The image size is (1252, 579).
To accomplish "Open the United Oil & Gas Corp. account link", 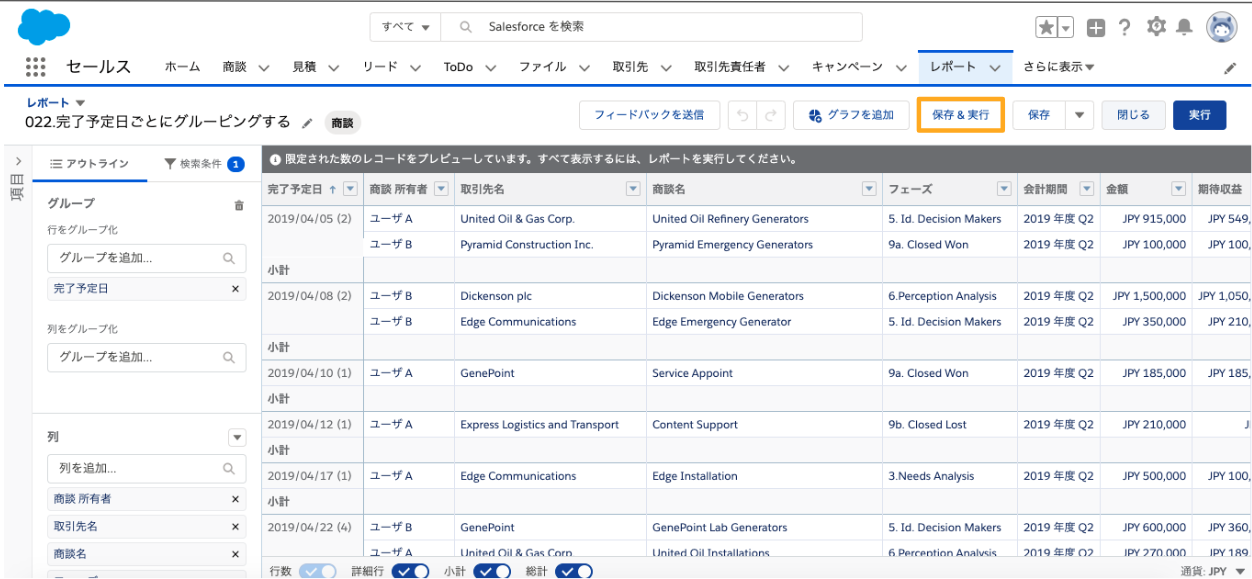I will coord(517,219).
